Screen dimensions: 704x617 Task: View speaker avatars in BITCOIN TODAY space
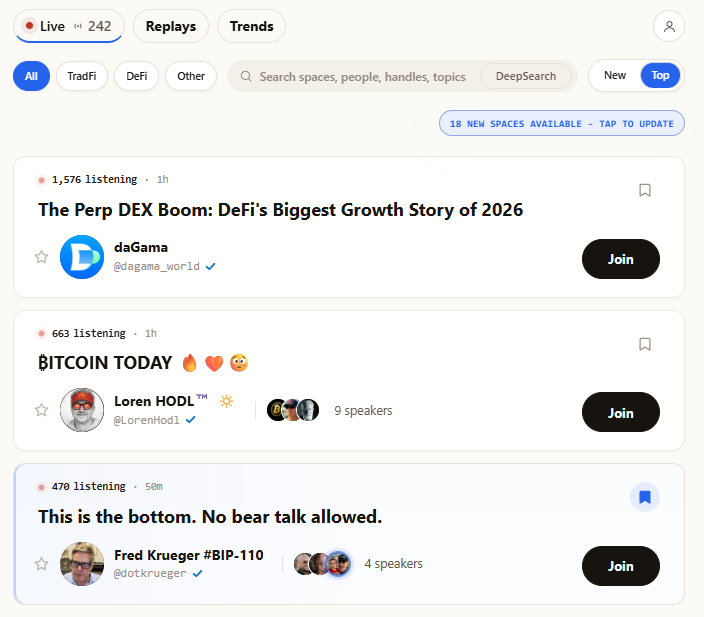click(x=293, y=410)
